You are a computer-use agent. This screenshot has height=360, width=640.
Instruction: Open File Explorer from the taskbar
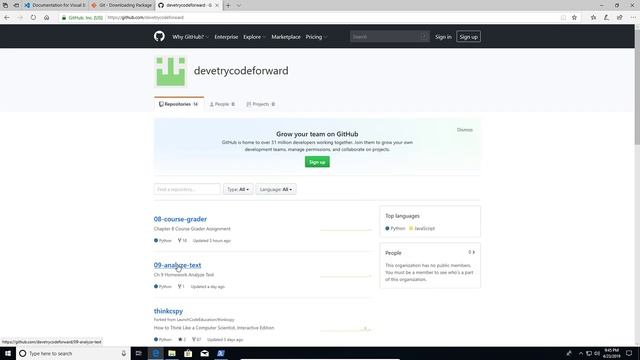172,353
